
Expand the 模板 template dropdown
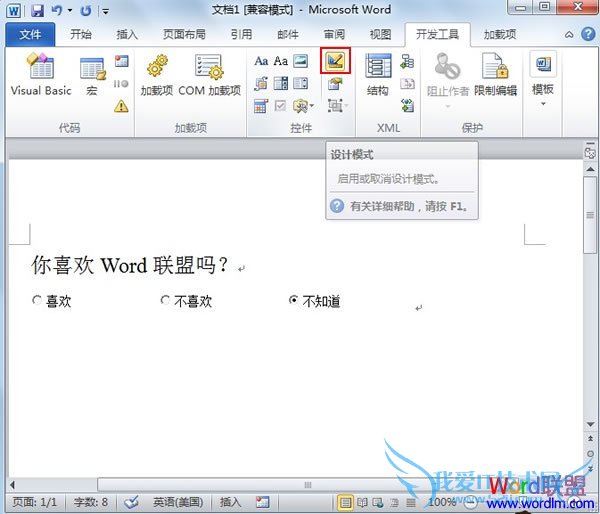point(543,80)
